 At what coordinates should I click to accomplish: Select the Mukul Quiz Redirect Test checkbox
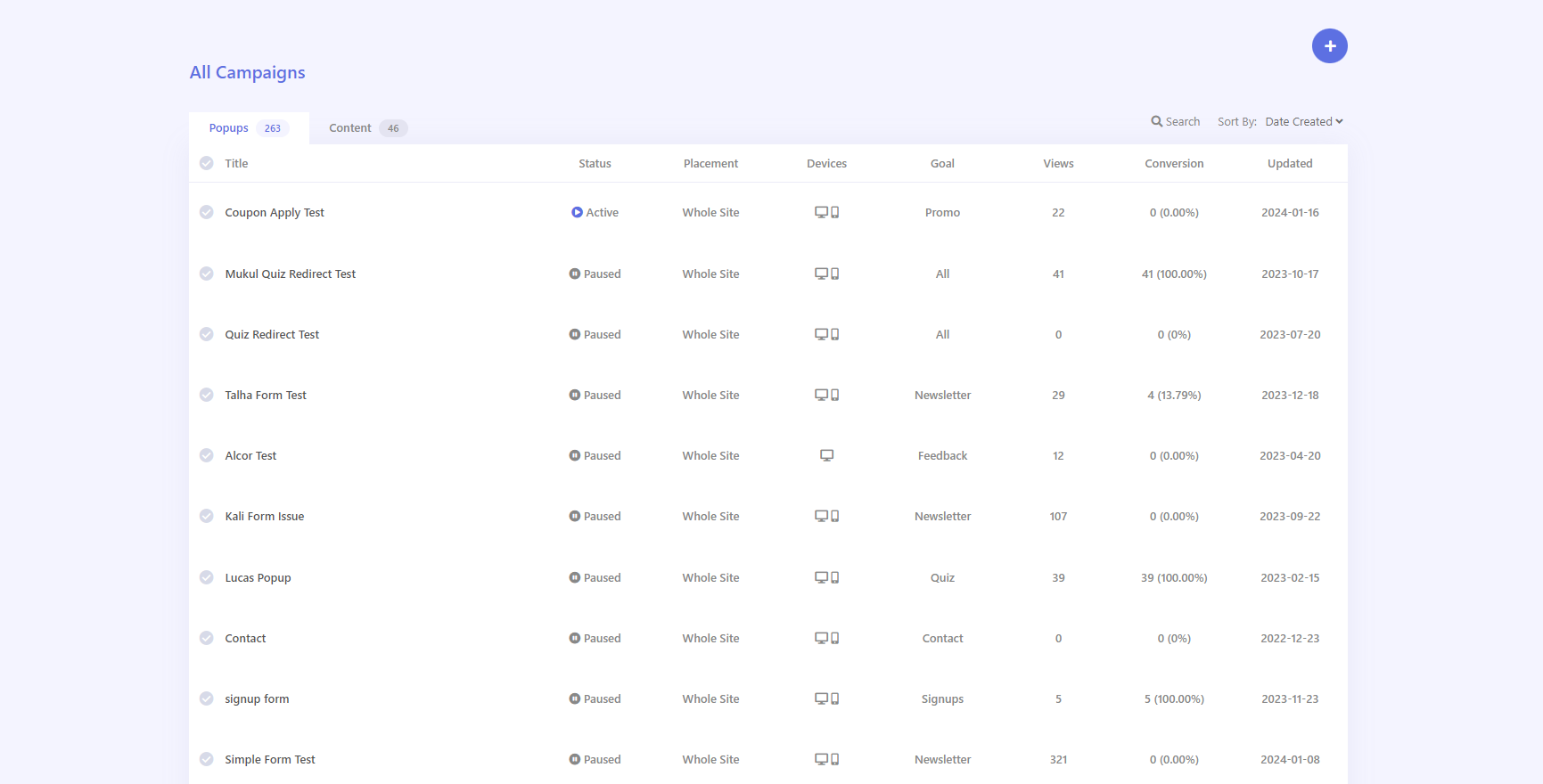[x=206, y=274]
